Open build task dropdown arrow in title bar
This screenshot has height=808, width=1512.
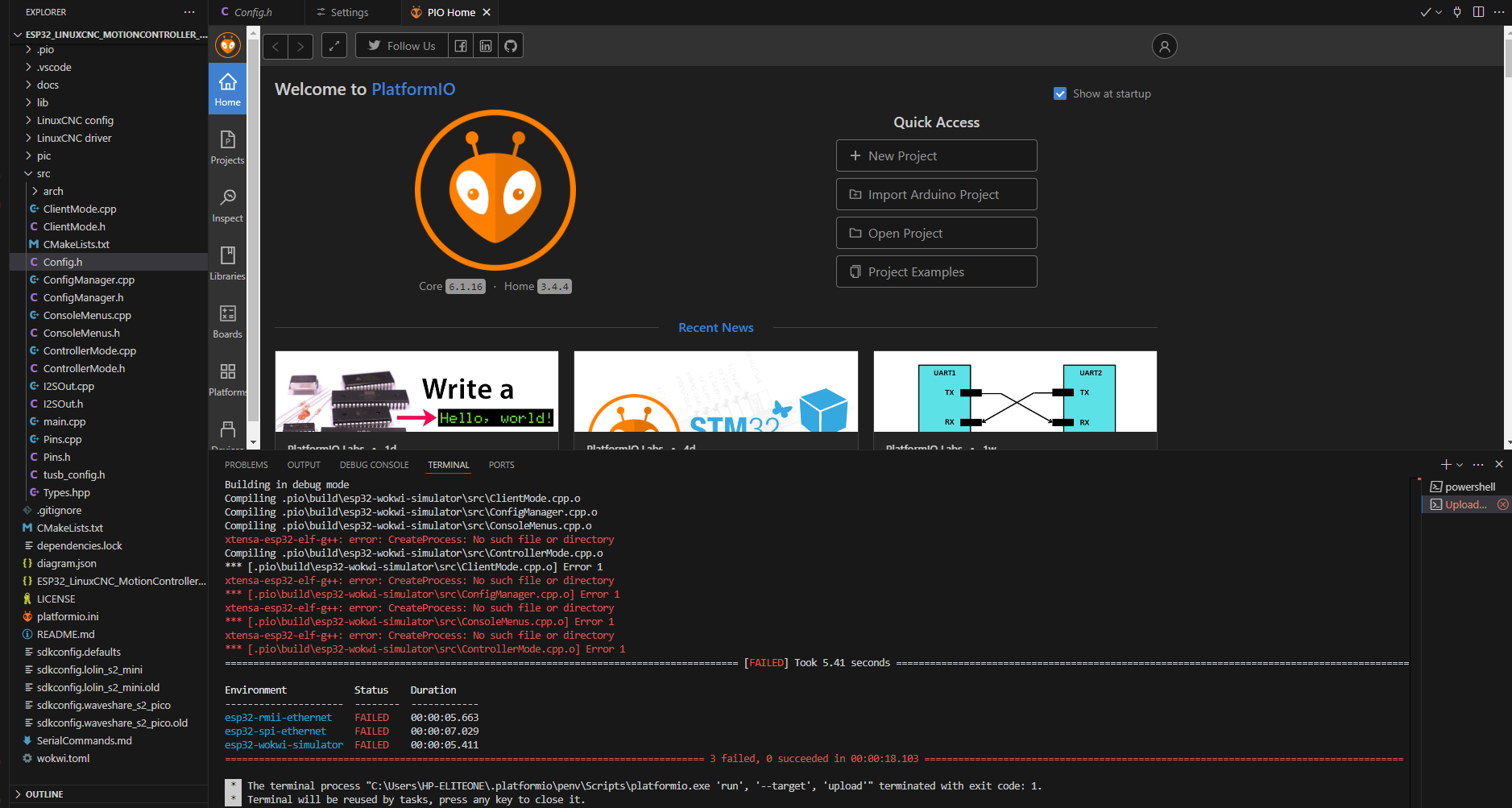click(x=1439, y=12)
